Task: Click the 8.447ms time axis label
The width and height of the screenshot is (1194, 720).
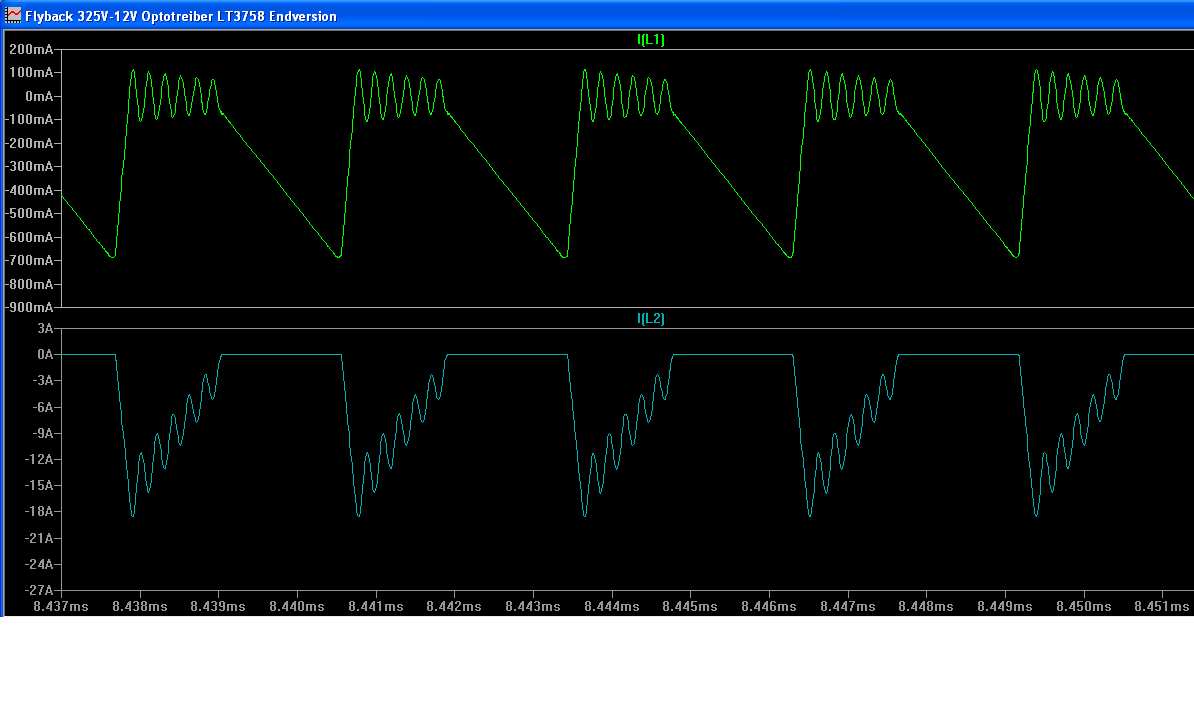Action: pyautogui.click(x=848, y=606)
